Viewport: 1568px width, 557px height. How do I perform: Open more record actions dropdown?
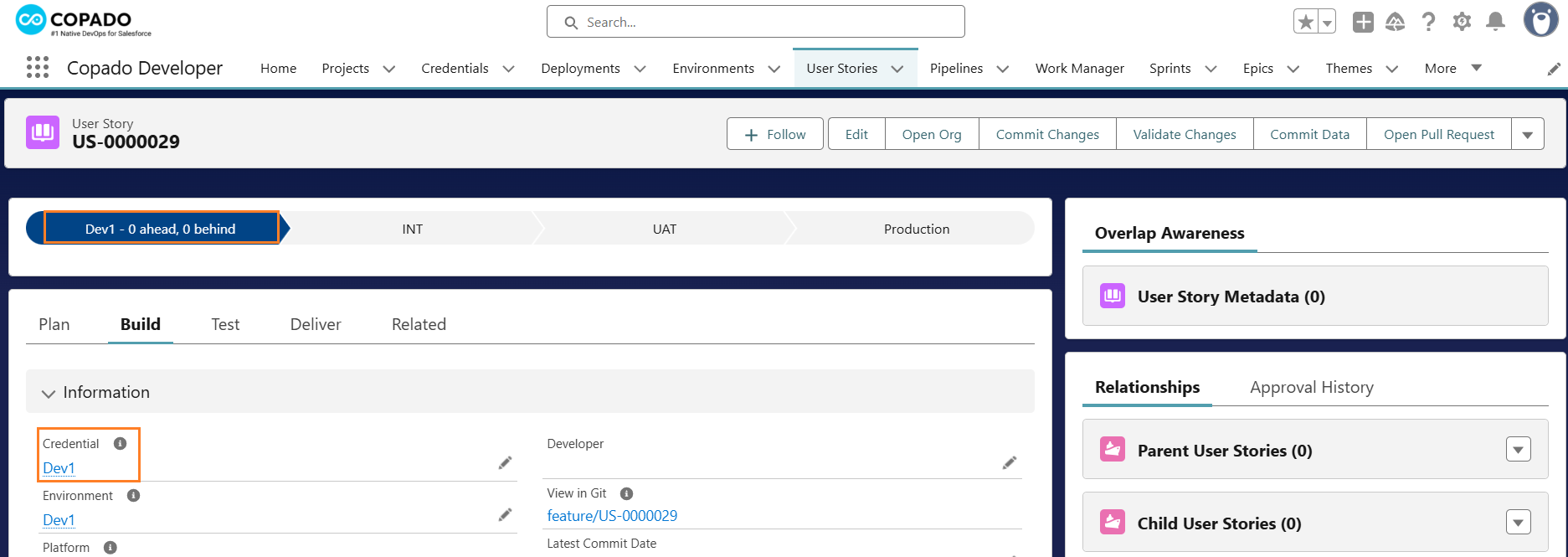1528,134
